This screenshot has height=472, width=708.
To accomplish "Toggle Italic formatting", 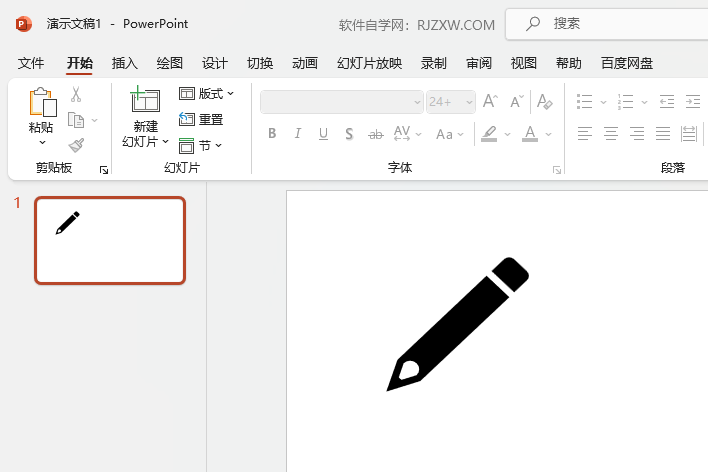I will tap(298, 134).
